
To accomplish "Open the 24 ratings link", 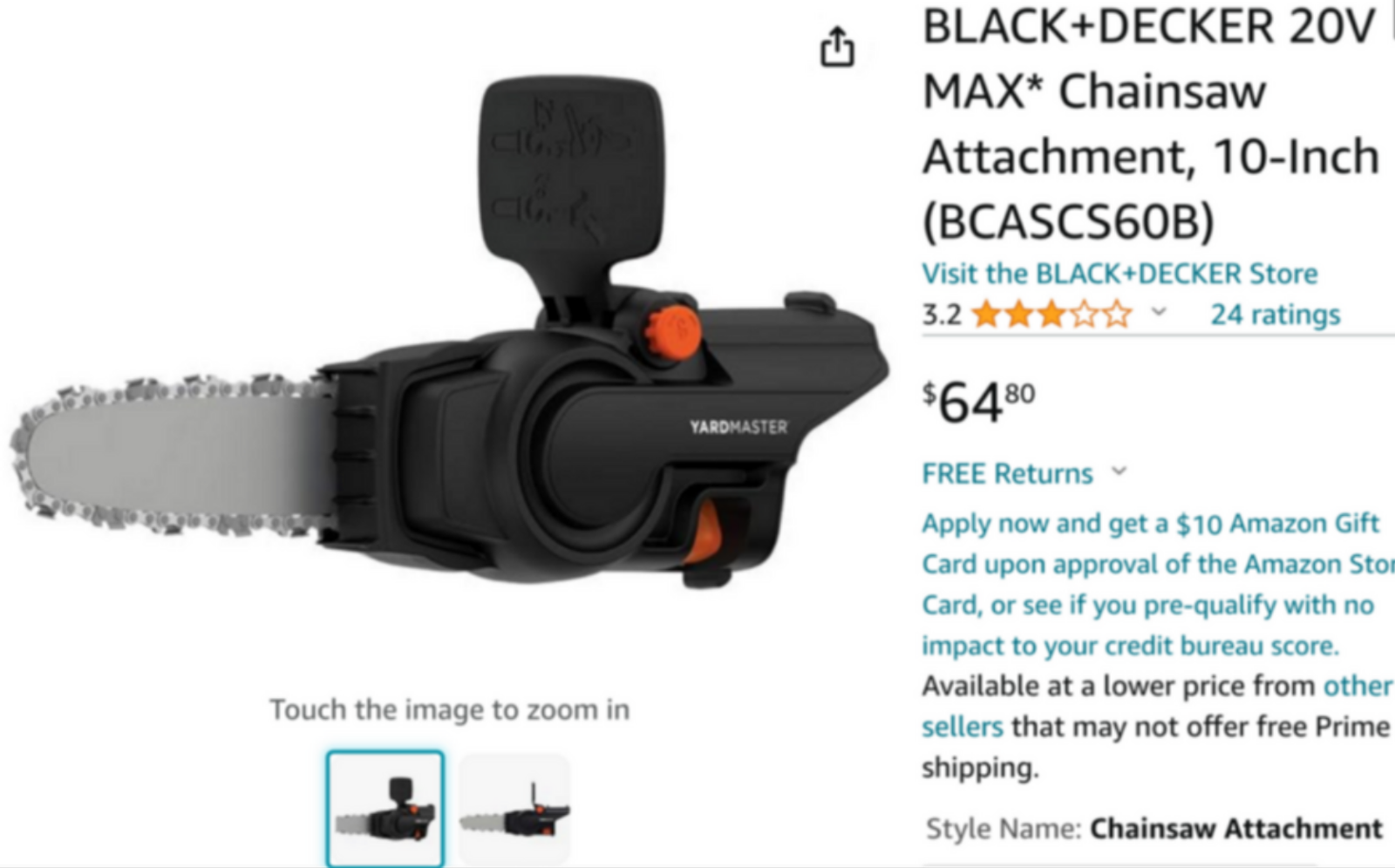I will tap(1276, 314).
